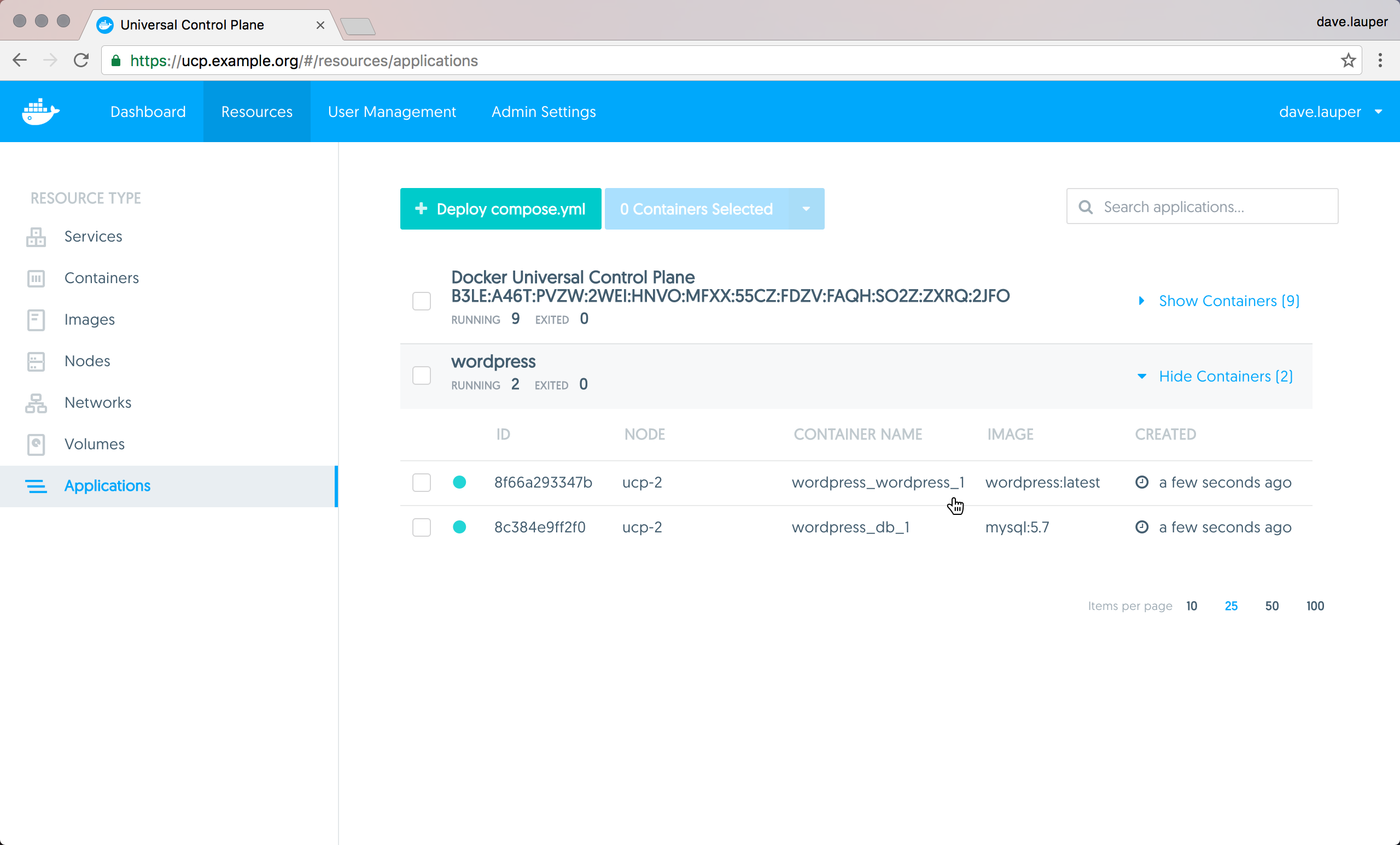
Task: Open Networks via its sidebar icon
Action: (36, 403)
